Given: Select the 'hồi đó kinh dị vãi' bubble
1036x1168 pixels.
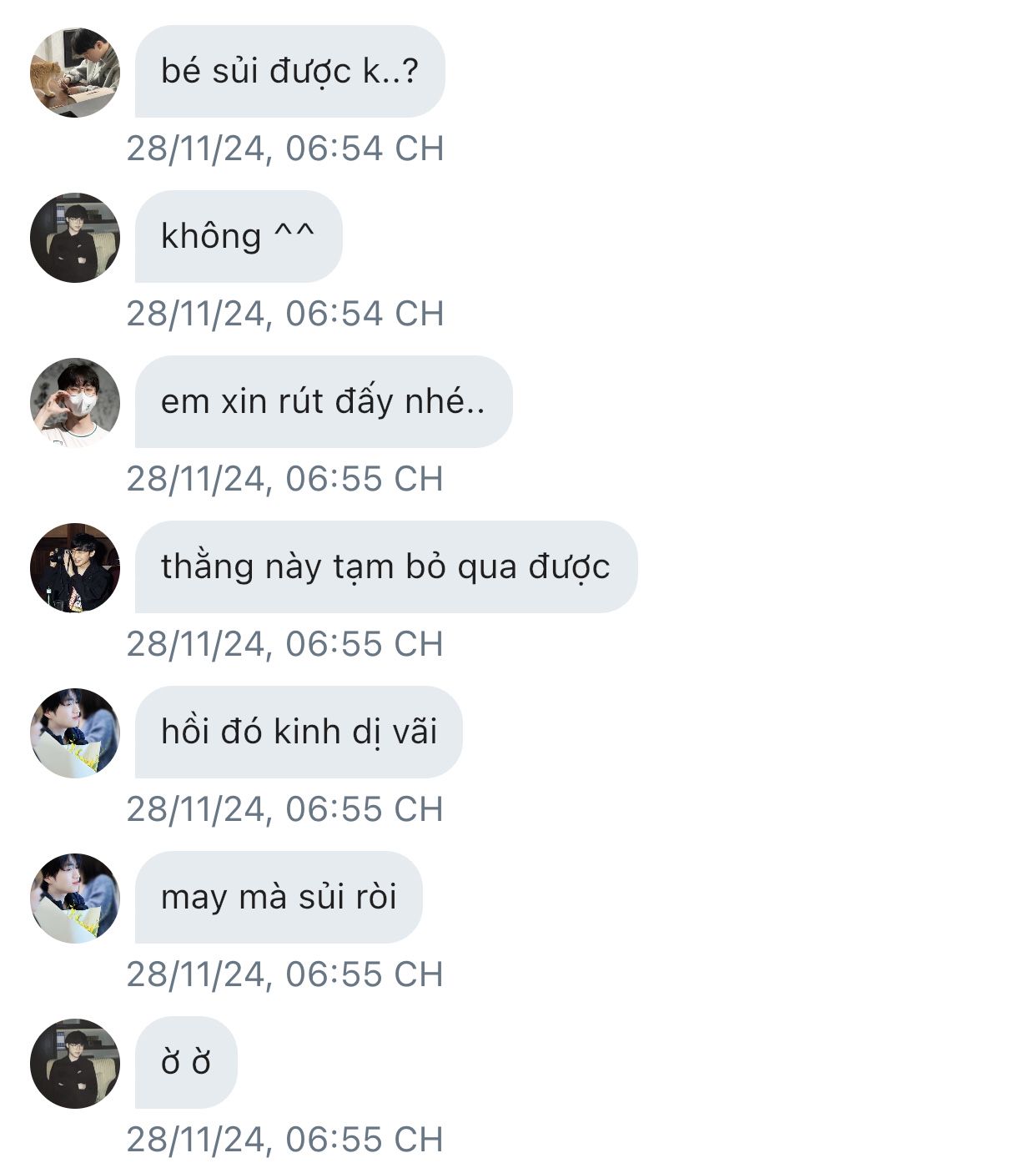Looking at the screenshot, I should pos(299,733).
